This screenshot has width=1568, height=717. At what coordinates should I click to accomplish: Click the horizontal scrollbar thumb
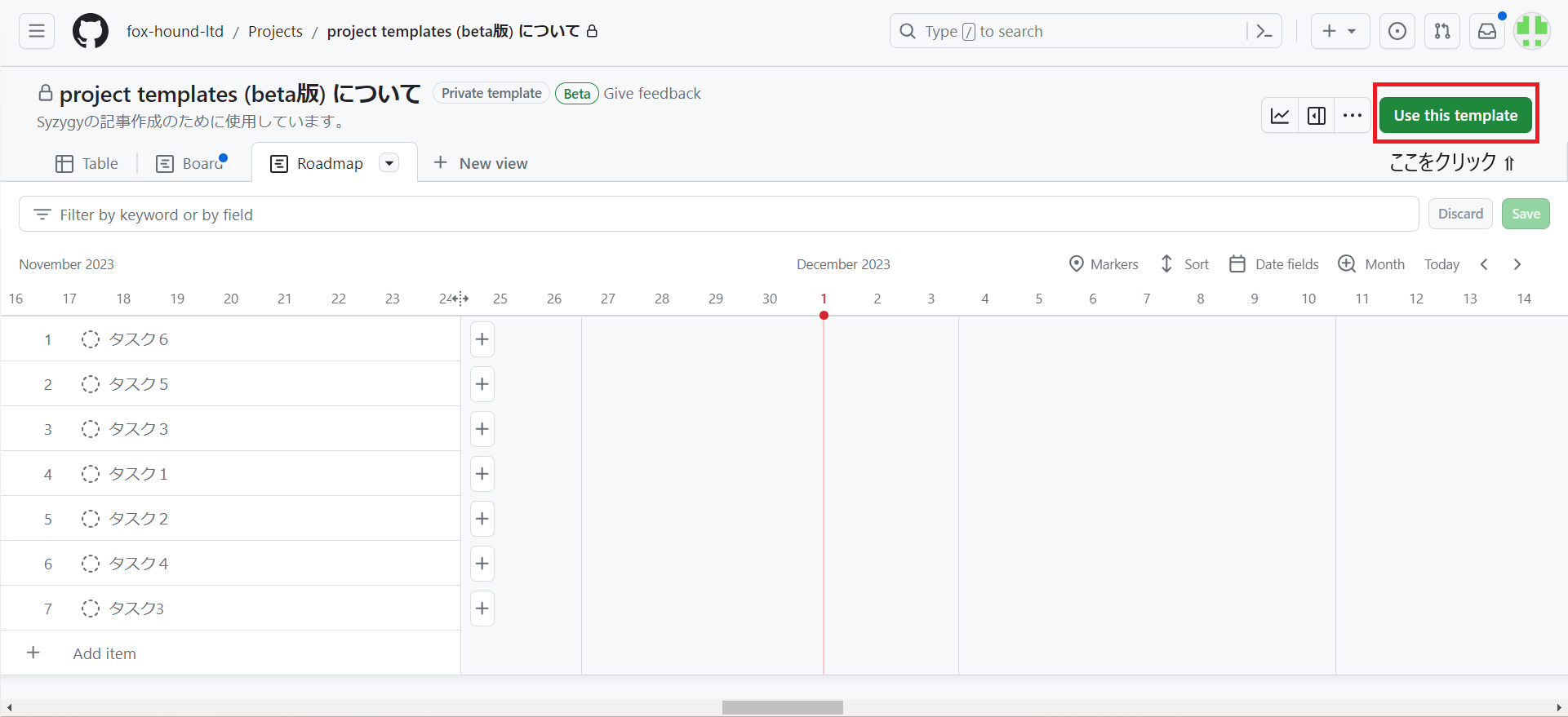coord(782,707)
